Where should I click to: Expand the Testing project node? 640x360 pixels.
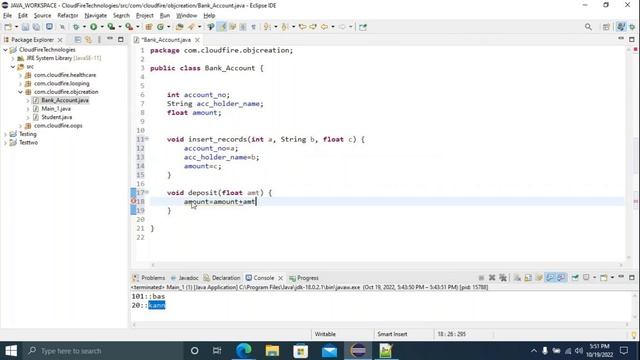[x=5, y=134]
